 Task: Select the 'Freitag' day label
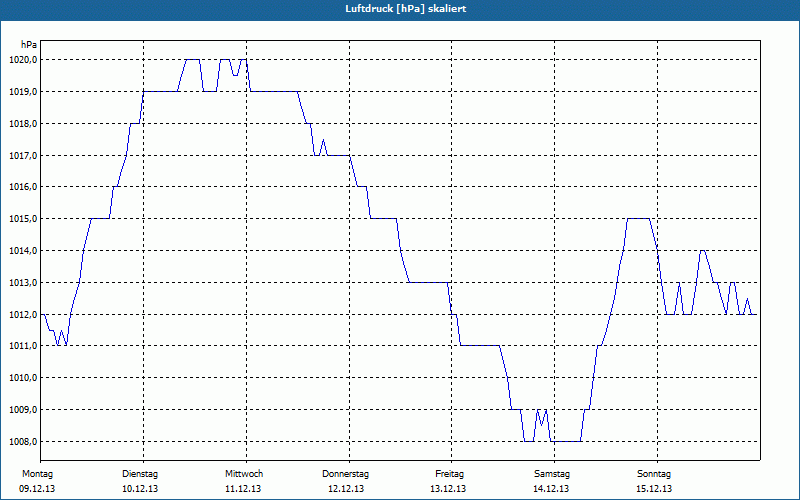449,474
